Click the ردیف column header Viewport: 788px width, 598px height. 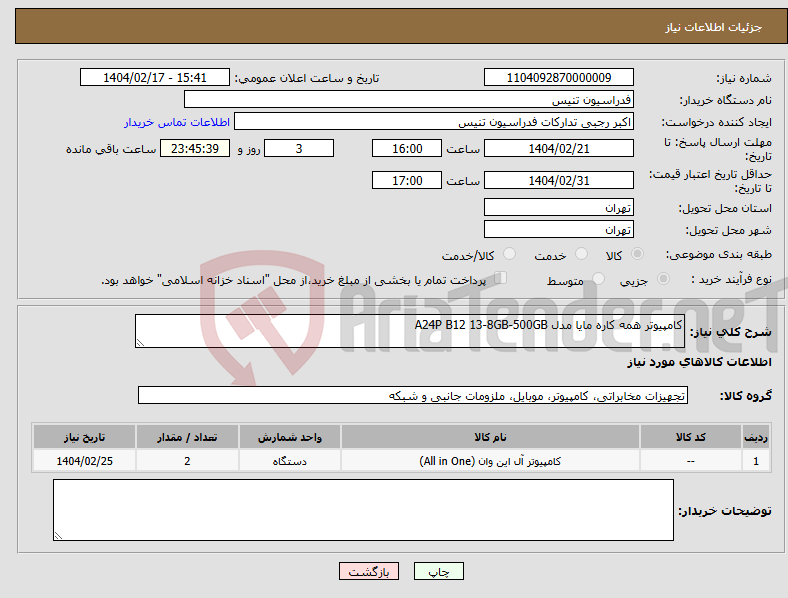tap(756, 437)
